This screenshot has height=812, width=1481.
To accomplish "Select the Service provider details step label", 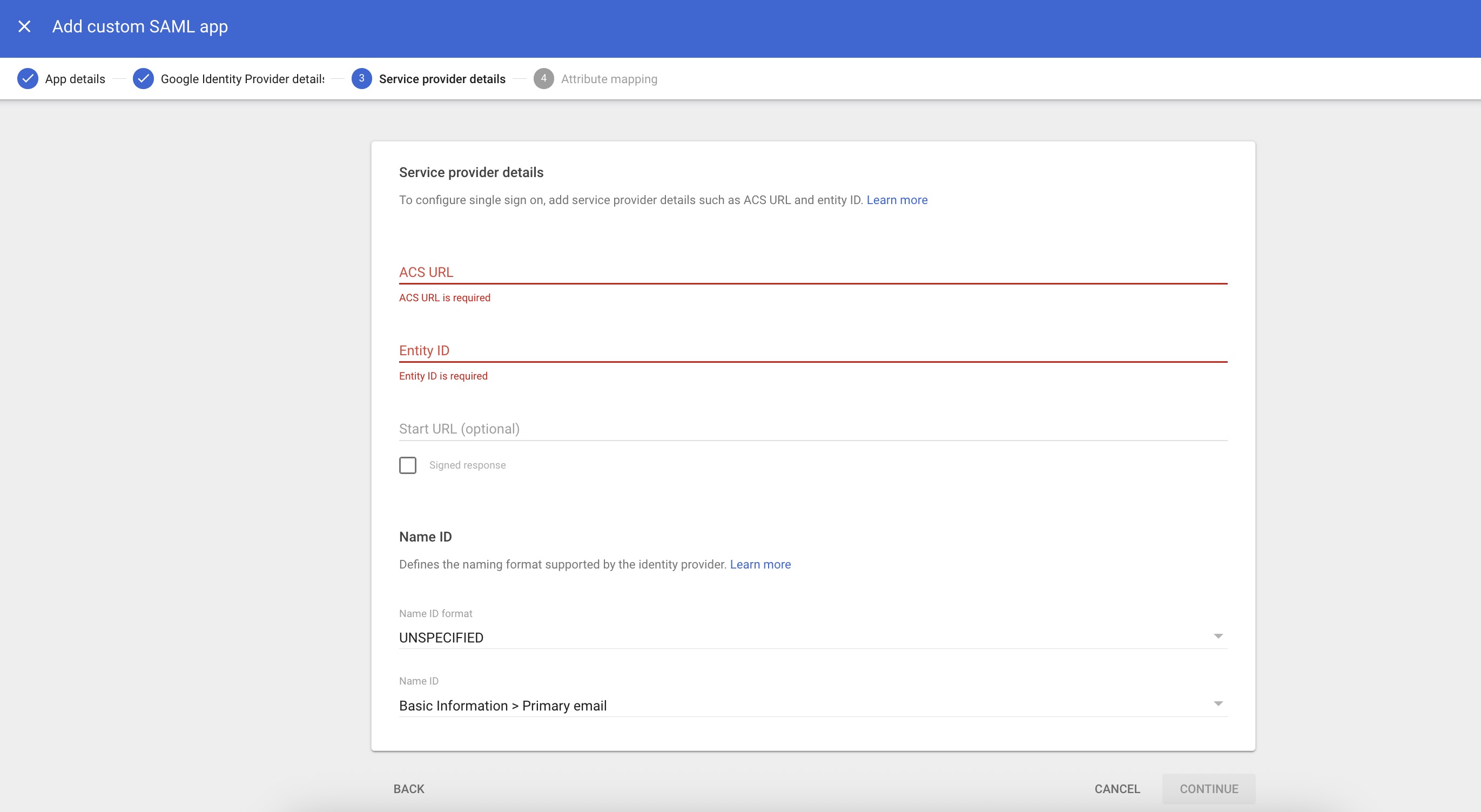I will pyautogui.click(x=441, y=79).
